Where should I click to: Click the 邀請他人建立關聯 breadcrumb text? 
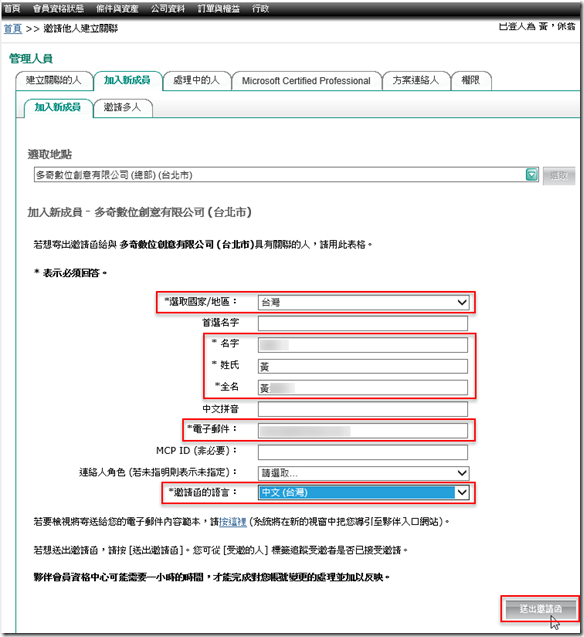pos(80,28)
